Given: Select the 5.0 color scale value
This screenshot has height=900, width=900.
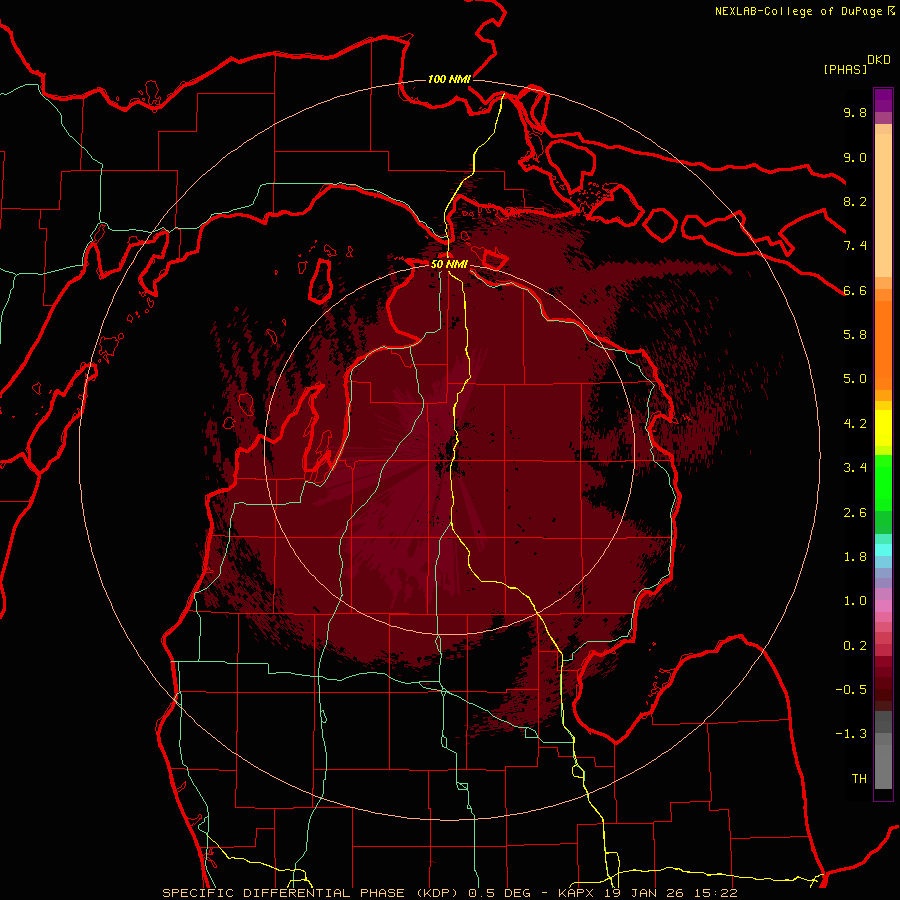Looking at the screenshot, I should (x=855, y=379).
